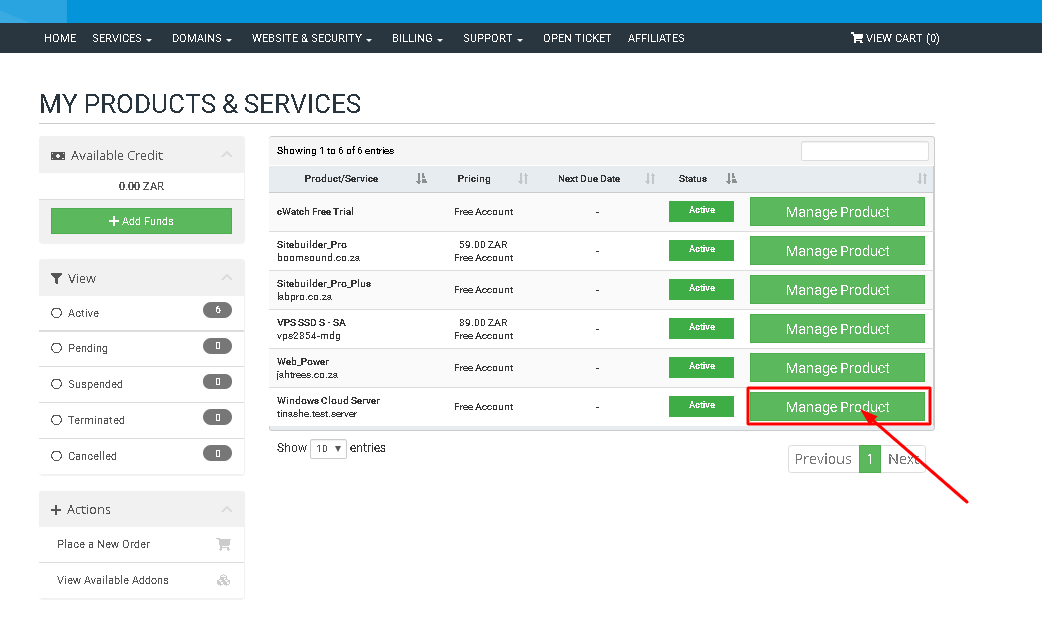Go to Home in navigation bar
Viewport: 1042px width, 627px height.
coord(60,38)
